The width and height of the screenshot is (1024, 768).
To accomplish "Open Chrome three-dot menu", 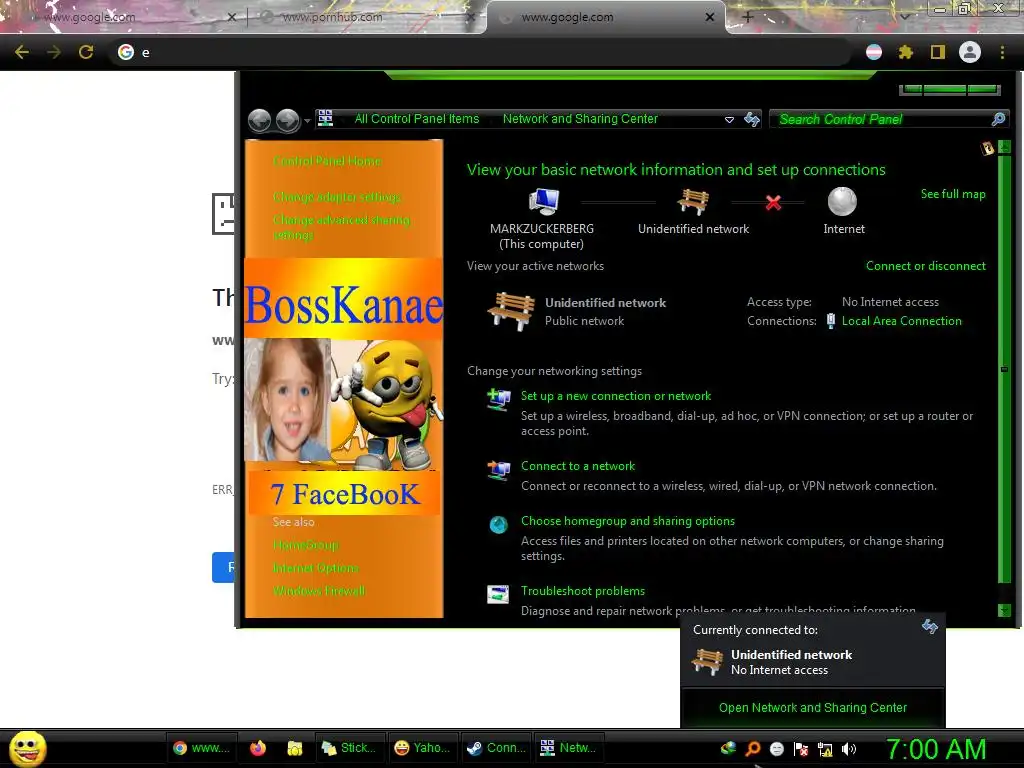I will click(x=1002, y=52).
